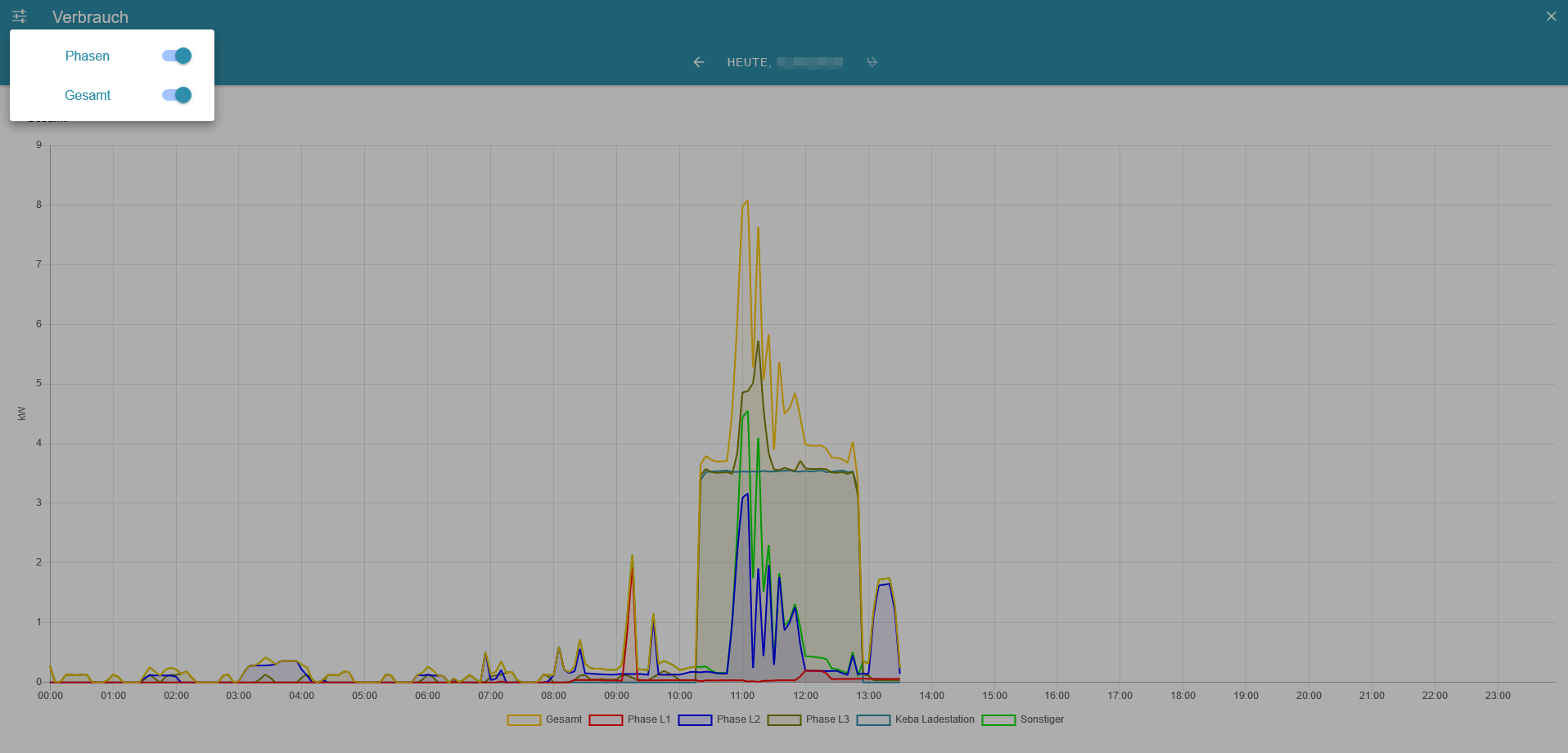Open the chart filter settings icon
The height and width of the screenshot is (753, 1568).
click(x=20, y=16)
